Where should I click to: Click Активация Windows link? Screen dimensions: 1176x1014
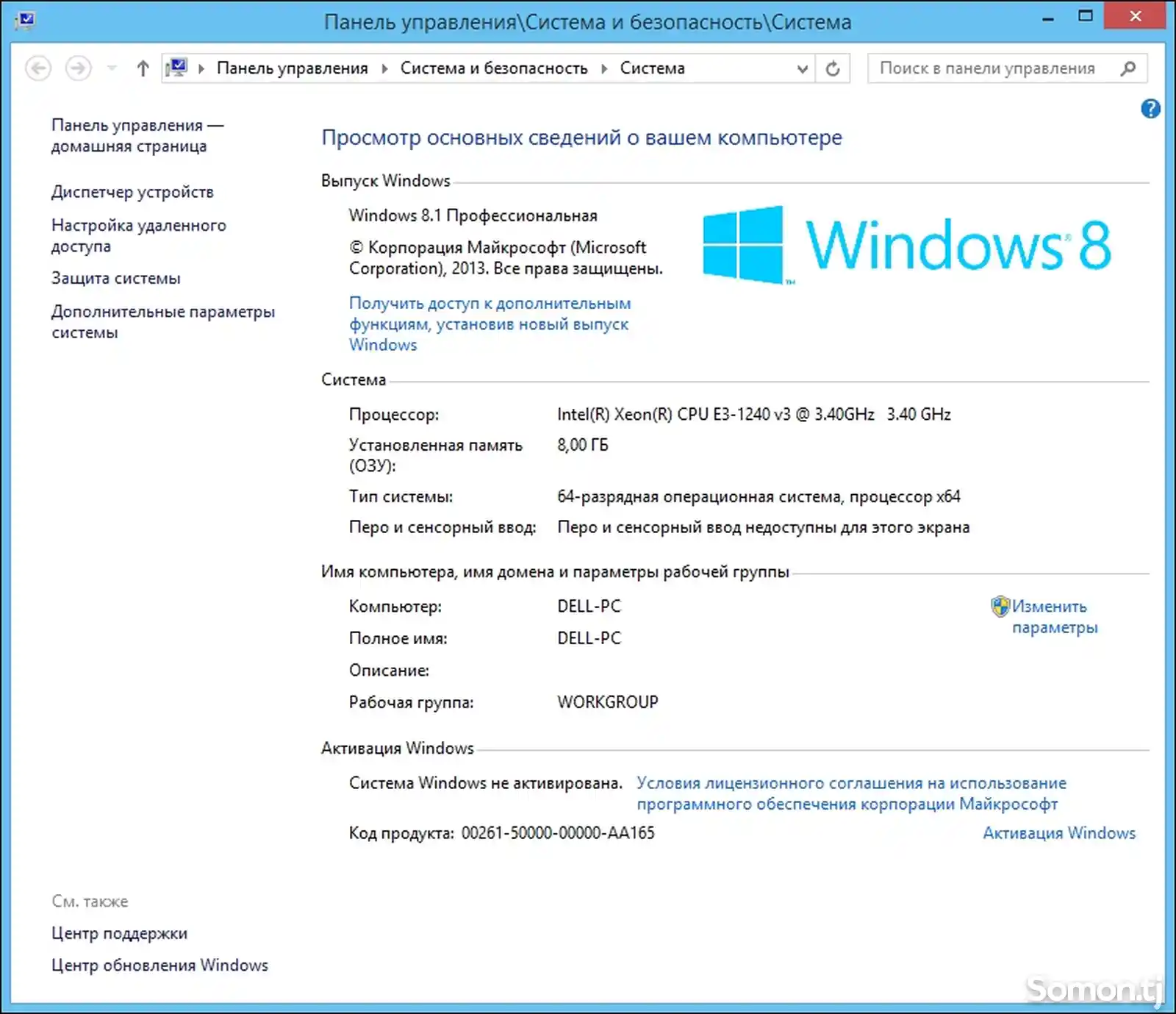point(1059,833)
